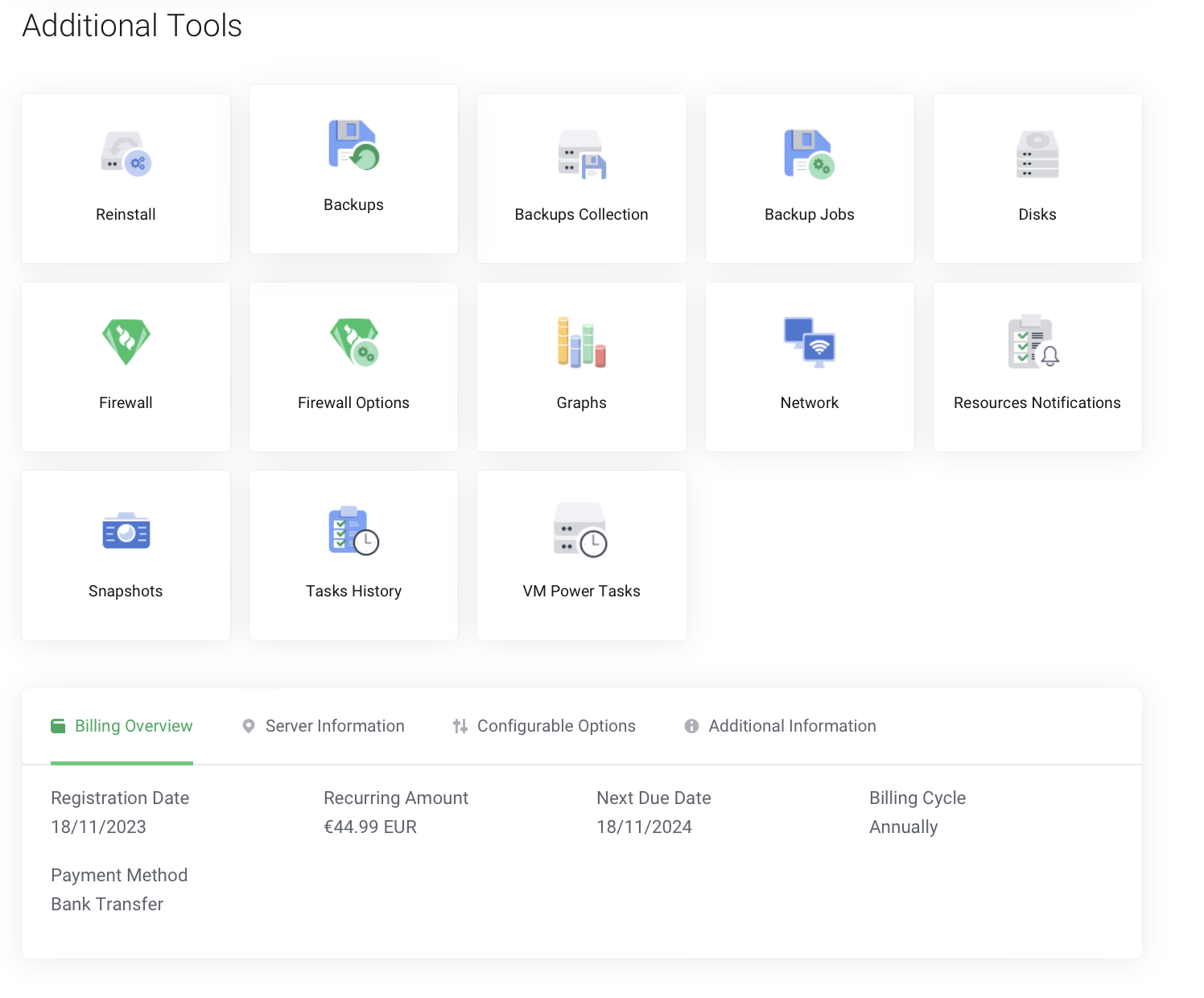The width and height of the screenshot is (1204, 998).
Task: Open Firewall Options icon
Action: [353, 342]
